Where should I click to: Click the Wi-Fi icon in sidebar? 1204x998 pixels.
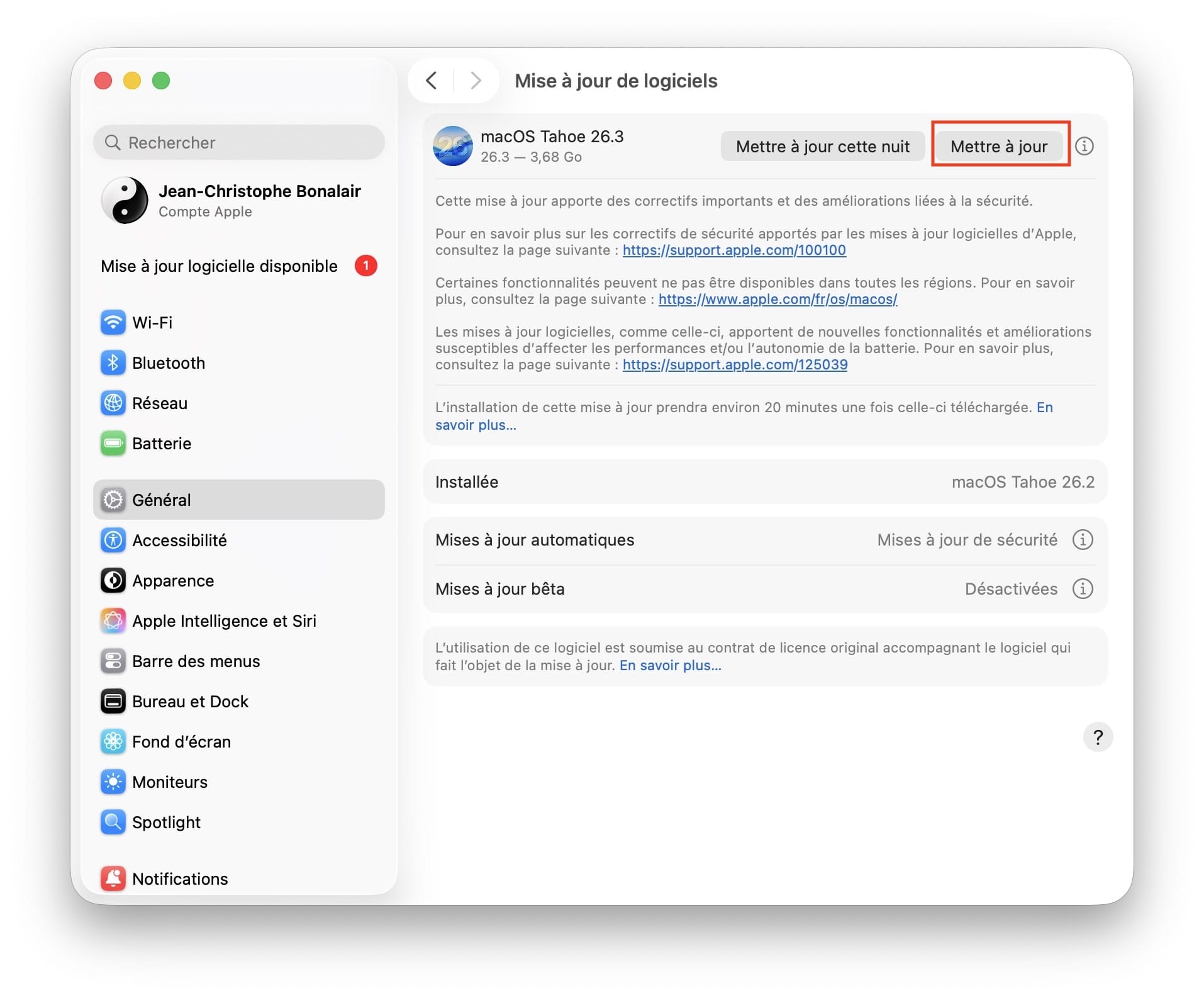click(x=113, y=322)
